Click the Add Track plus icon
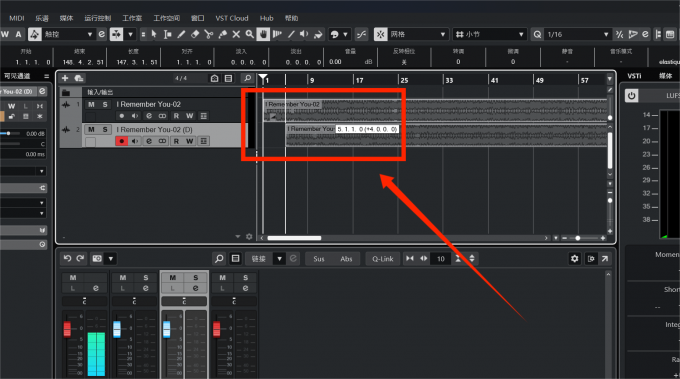This screenshot has width=680, height=379. 65,78
